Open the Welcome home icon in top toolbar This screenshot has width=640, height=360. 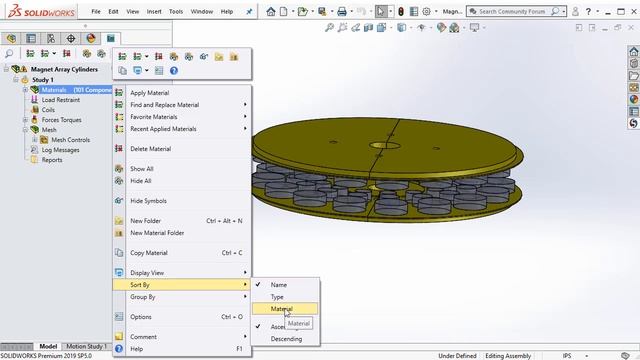271,11
